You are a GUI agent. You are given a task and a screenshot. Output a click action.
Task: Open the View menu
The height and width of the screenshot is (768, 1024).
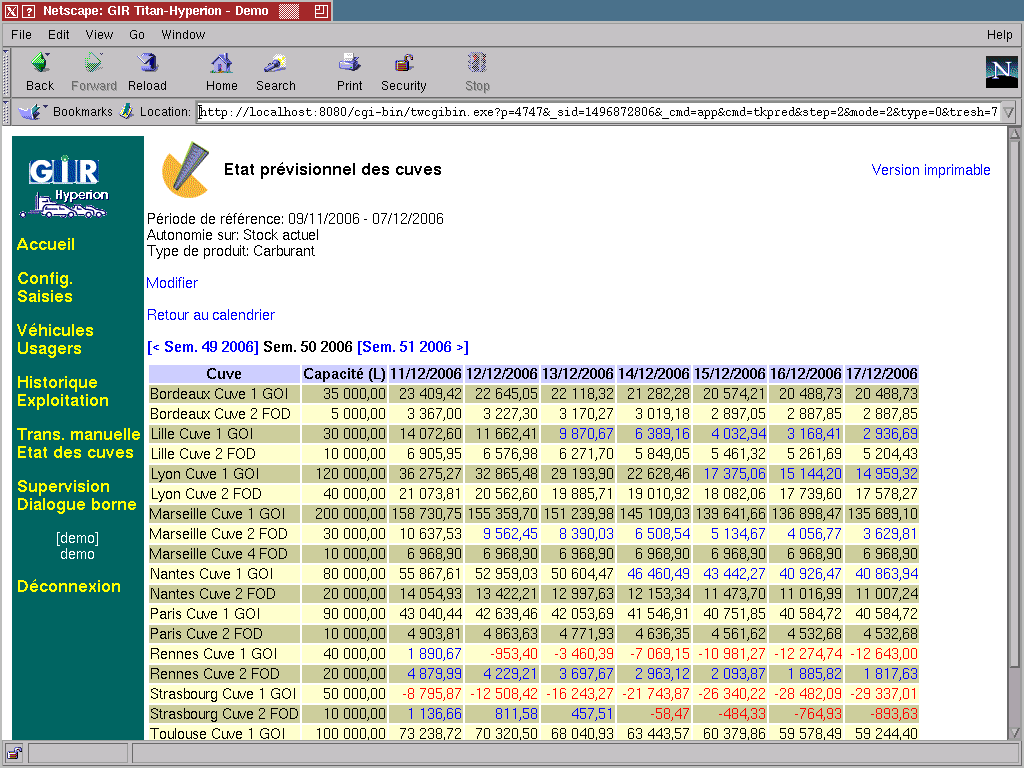coord(99,35)
